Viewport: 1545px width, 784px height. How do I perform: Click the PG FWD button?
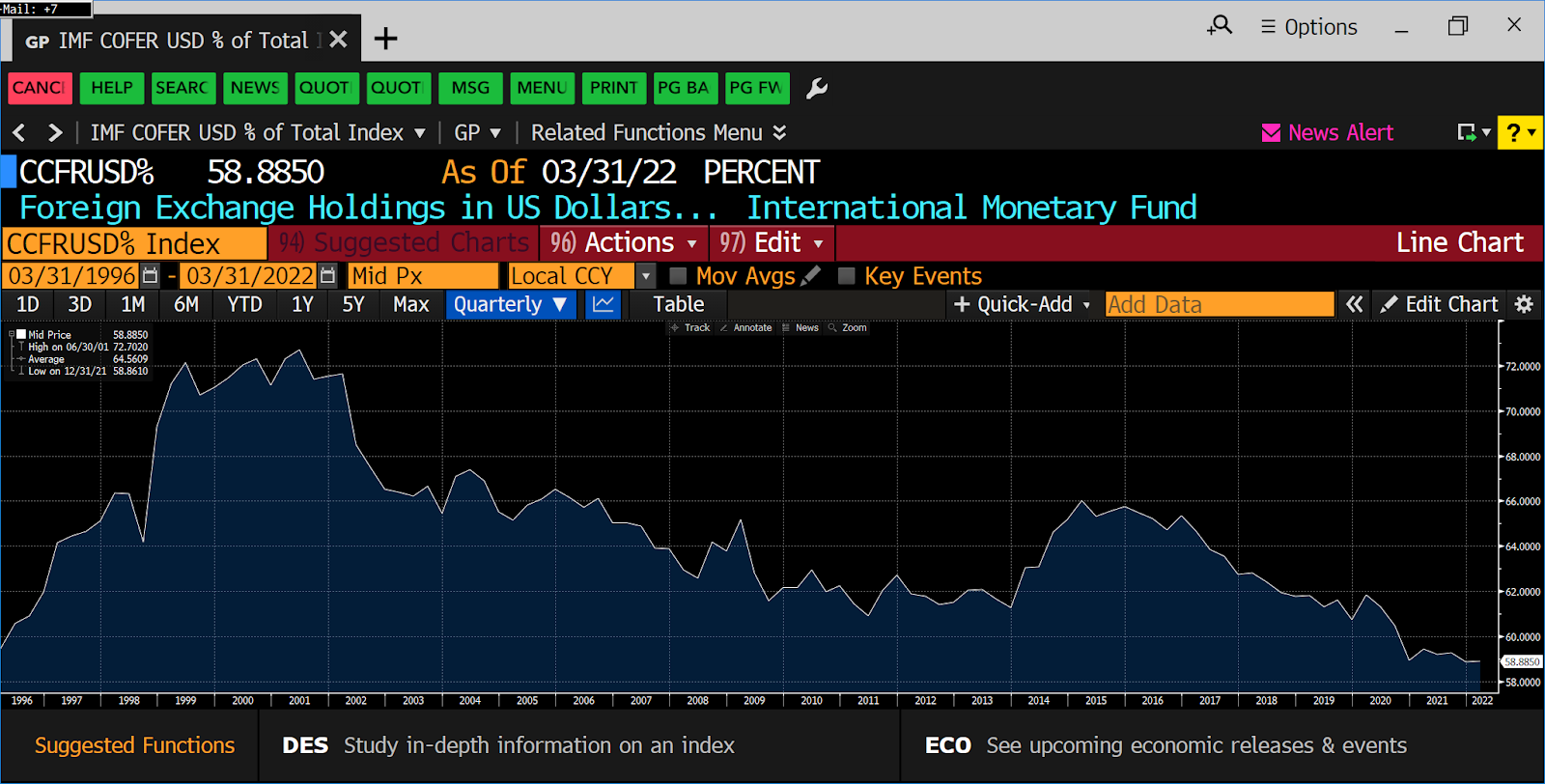click(x=757, y=88)
